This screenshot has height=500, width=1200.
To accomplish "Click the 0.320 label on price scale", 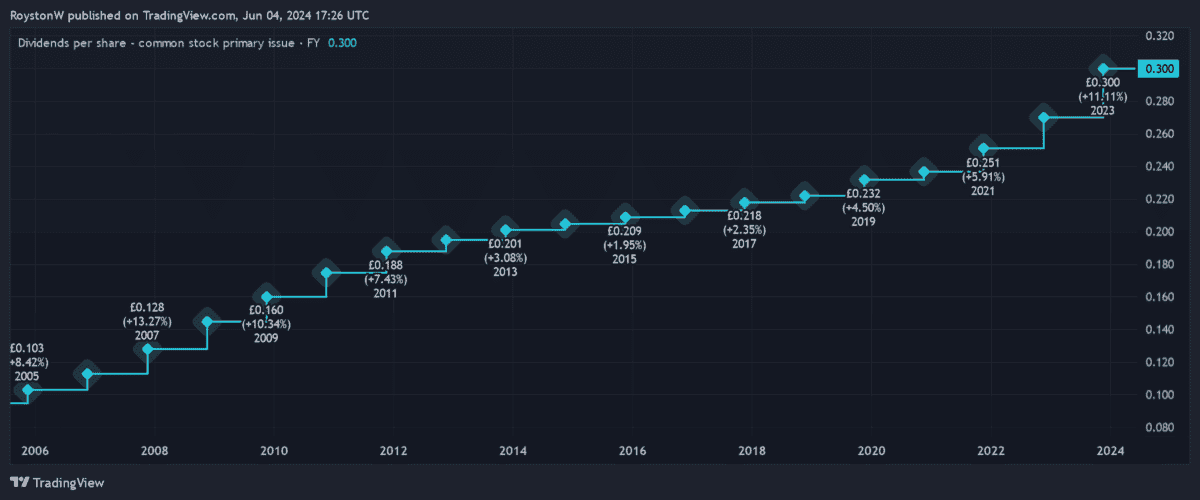I will pos(1159,36).
